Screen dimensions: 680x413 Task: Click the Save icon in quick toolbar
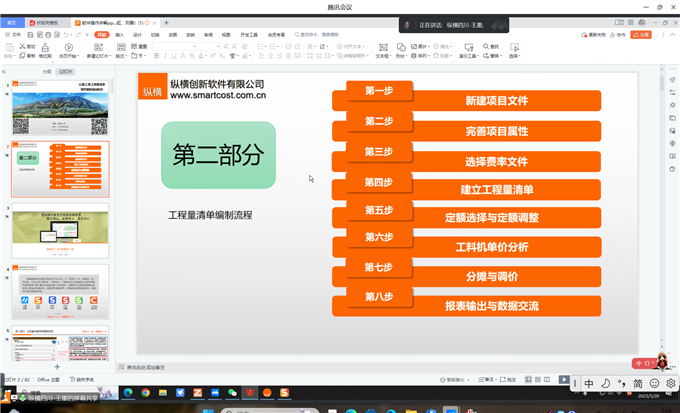(30, 35)
